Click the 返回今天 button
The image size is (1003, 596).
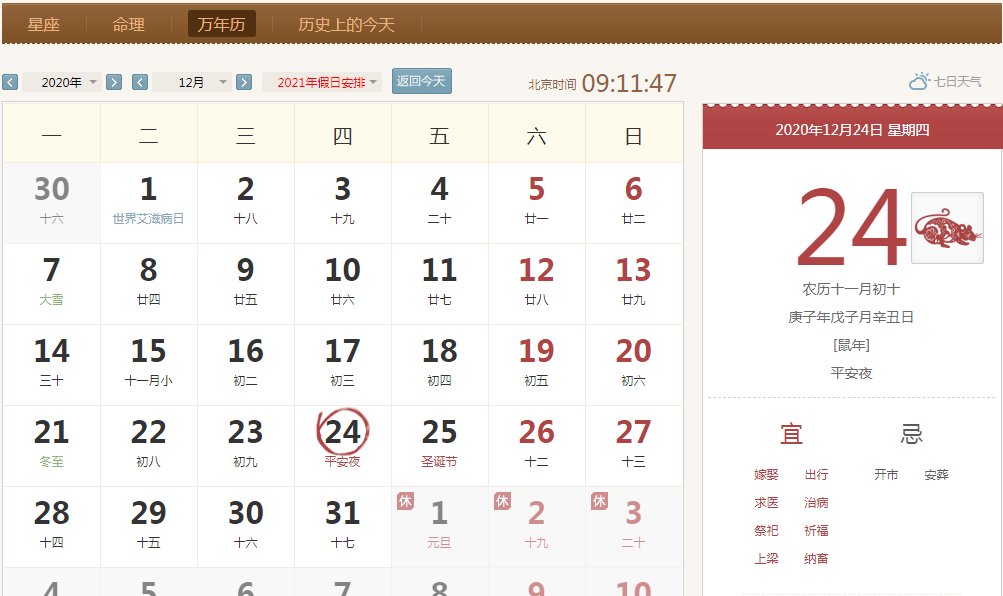422,81
